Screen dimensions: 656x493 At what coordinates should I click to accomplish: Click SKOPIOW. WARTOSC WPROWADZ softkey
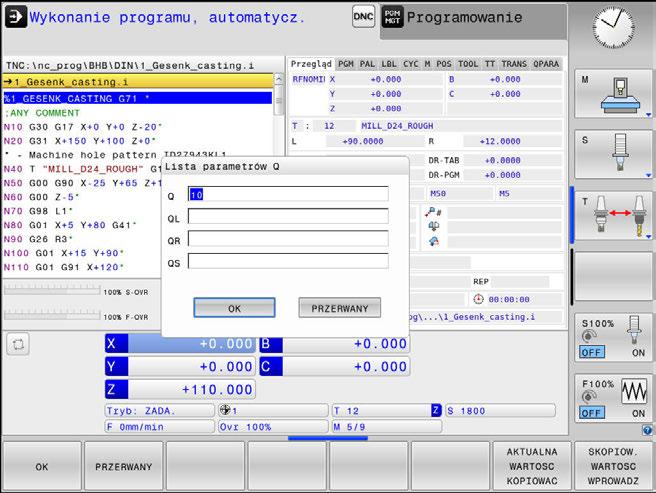613,466
